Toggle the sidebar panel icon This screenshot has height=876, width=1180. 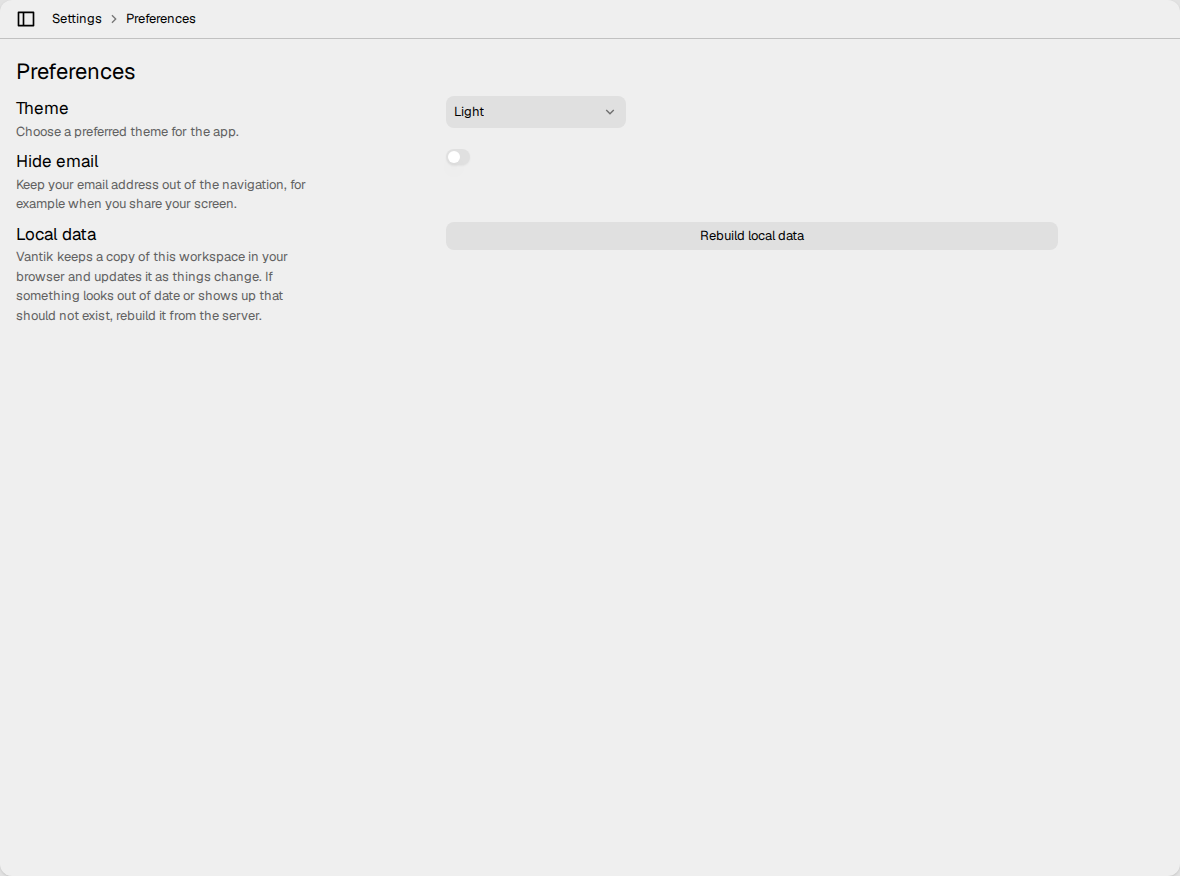[x=26, y=19]
